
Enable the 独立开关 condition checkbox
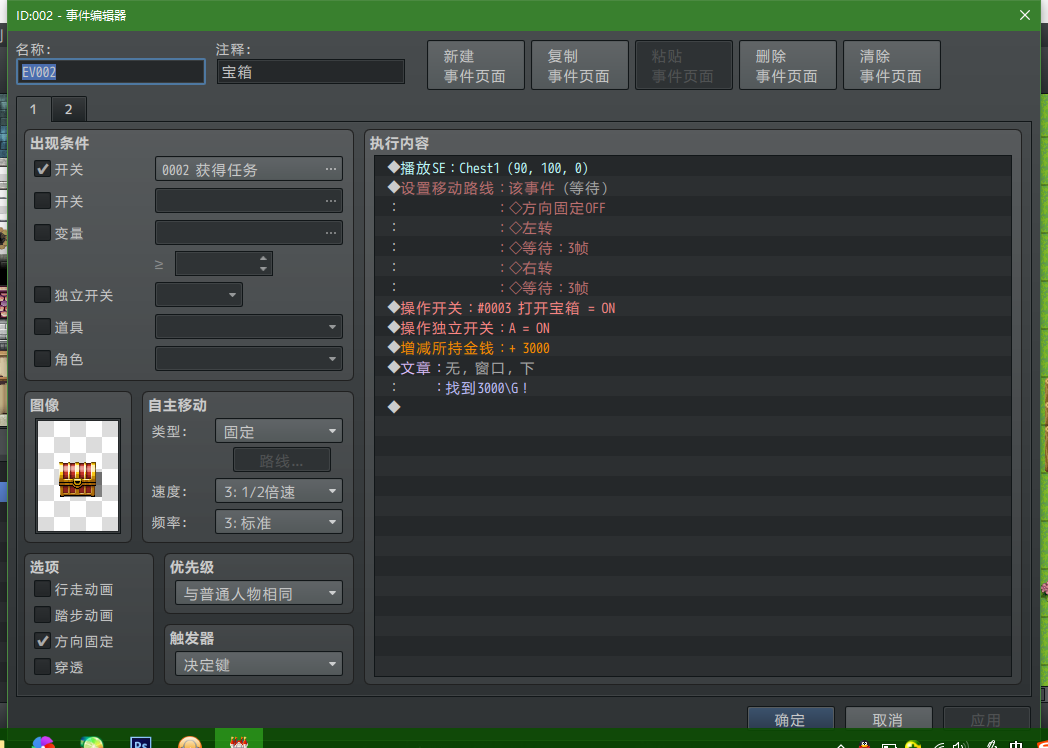coord(43,295)
